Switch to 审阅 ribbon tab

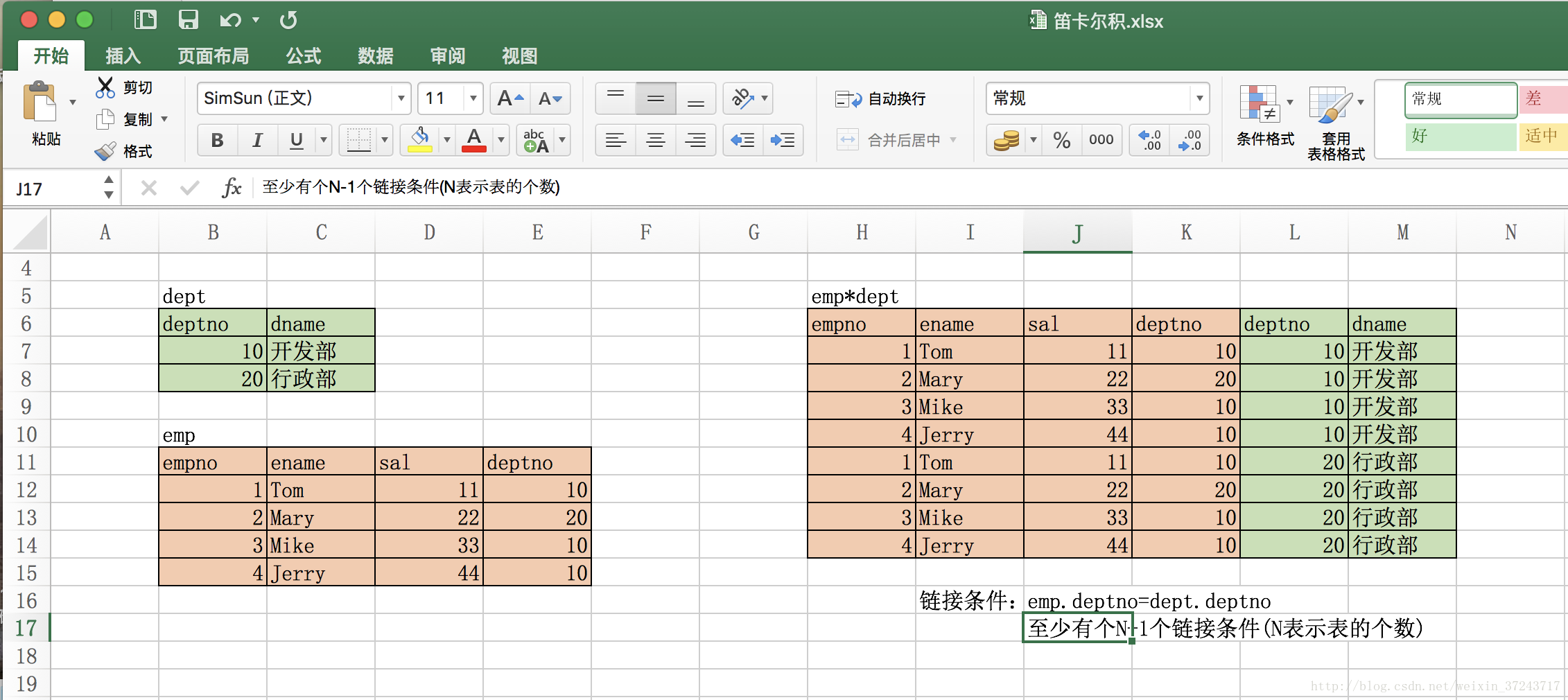[448, 55]
